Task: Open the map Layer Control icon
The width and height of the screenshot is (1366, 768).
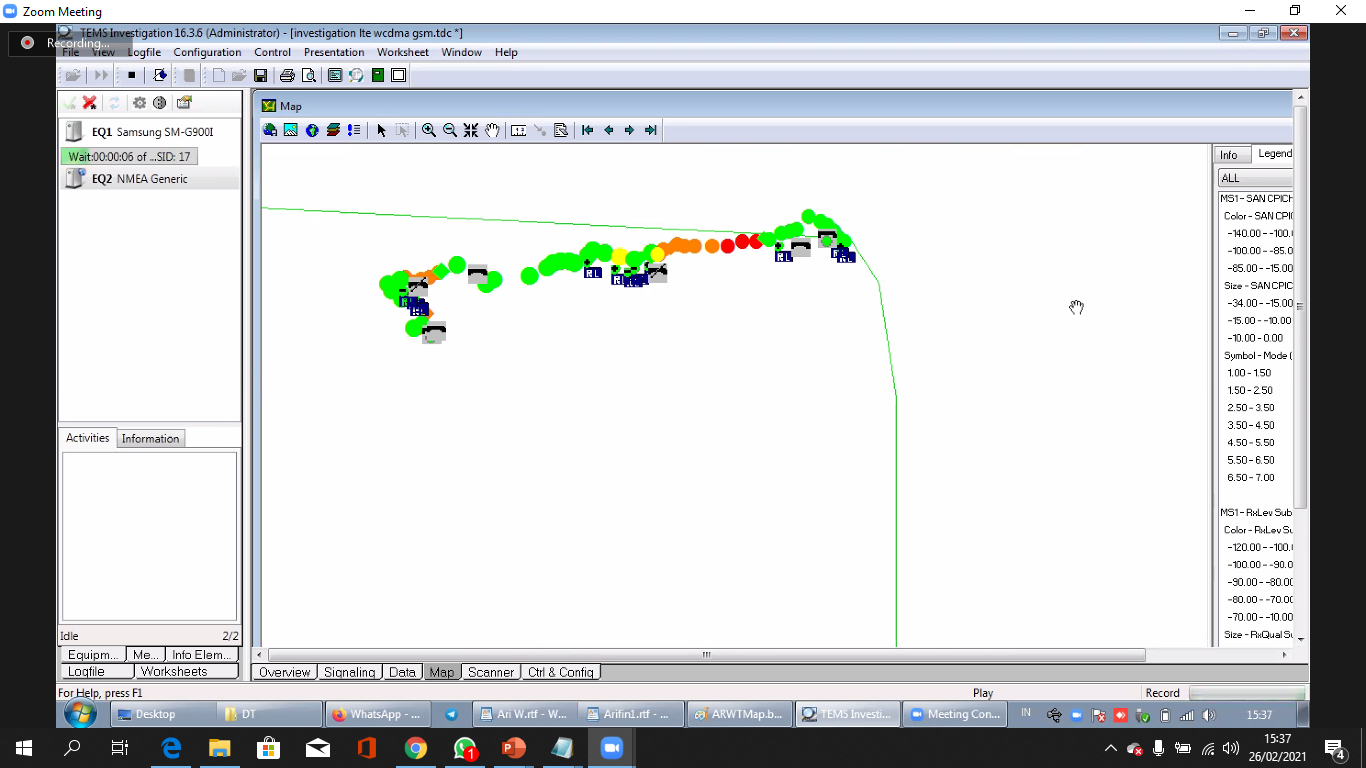Action: (x=333, y=130)
